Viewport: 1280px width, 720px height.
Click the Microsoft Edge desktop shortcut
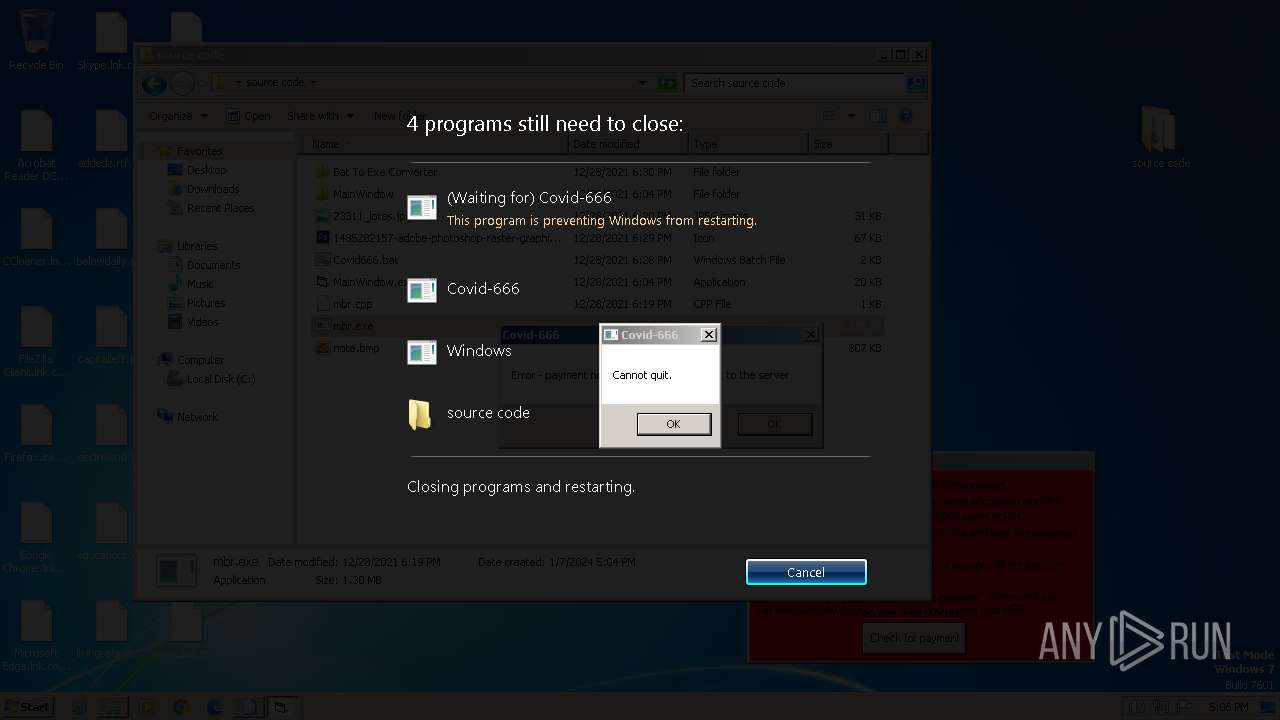point(36,636)
